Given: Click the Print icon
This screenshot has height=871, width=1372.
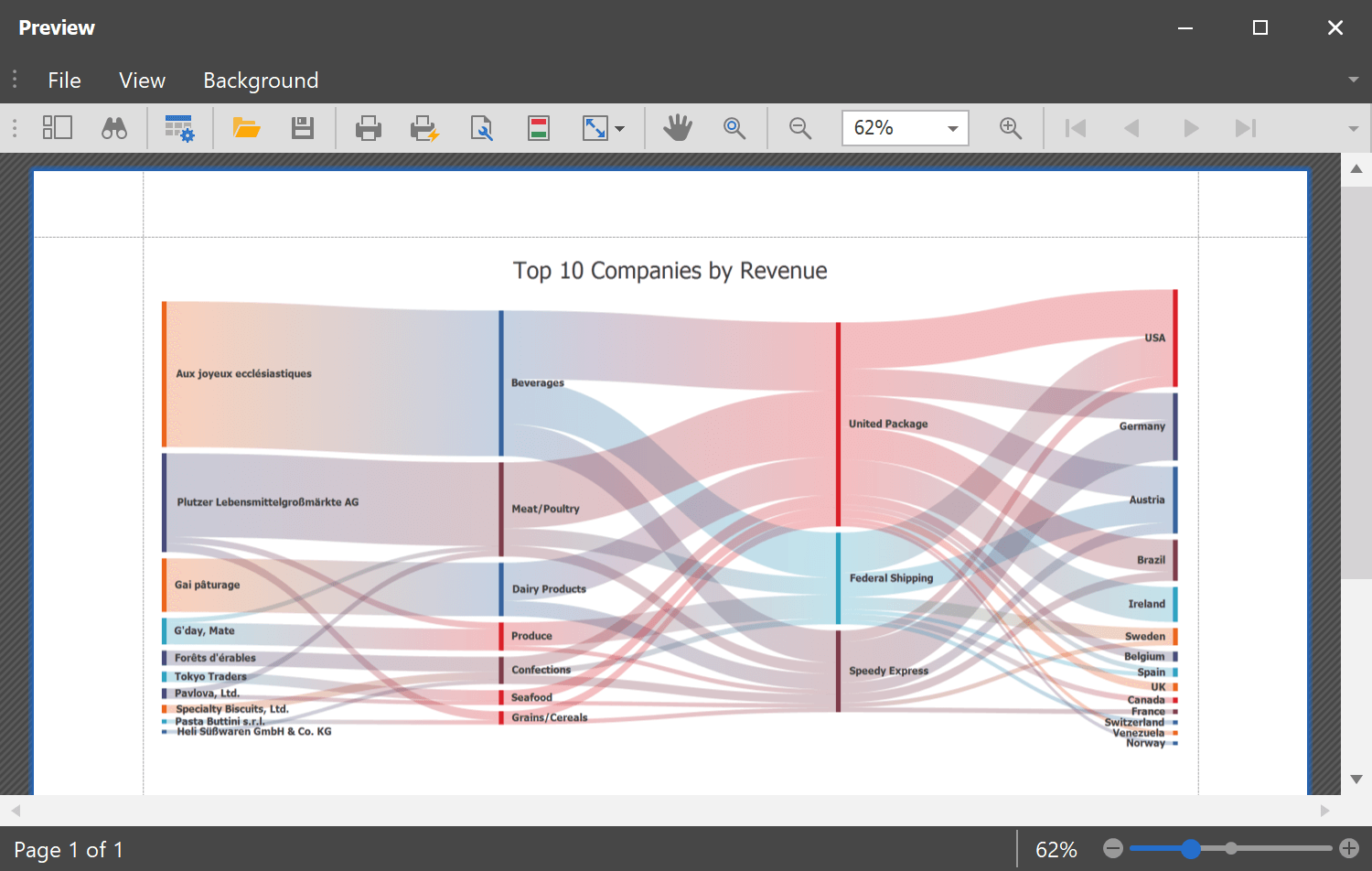Looking at the screenshot, I should (368, 128).
